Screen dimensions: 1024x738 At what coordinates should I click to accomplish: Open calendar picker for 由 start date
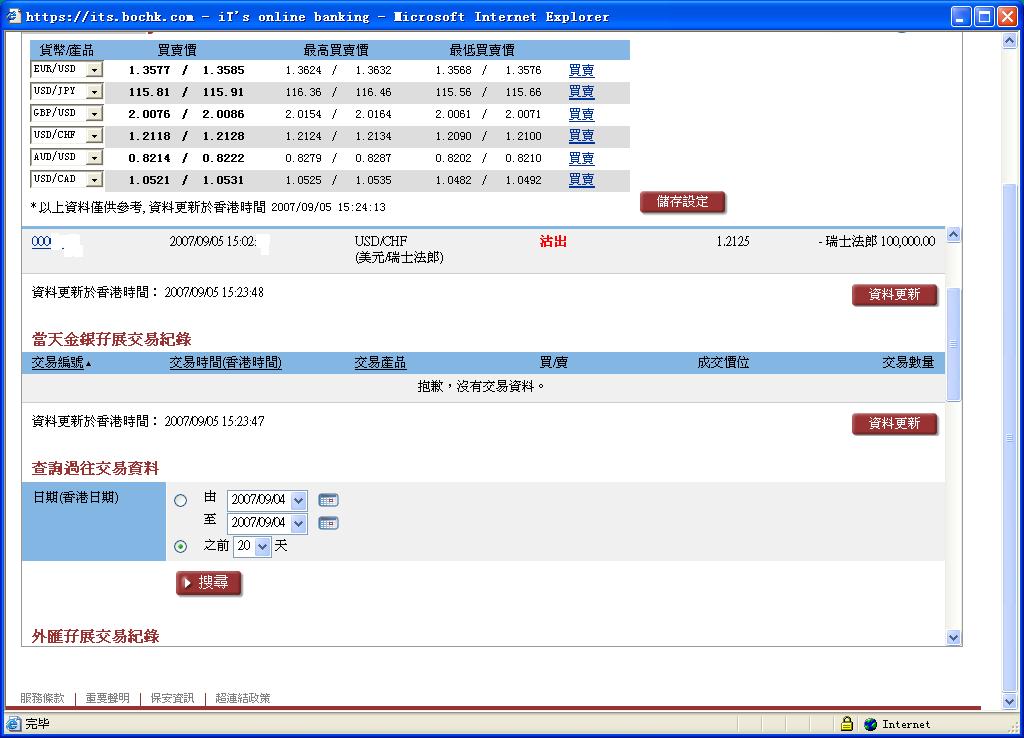coord(328,500)
